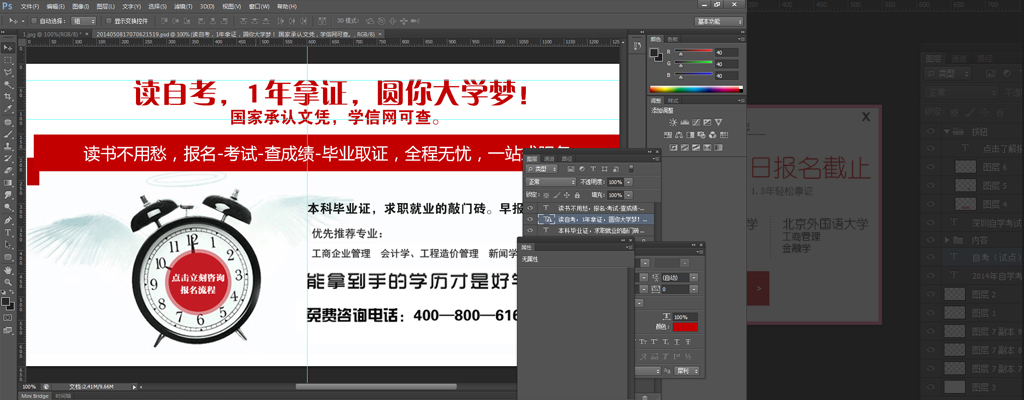Hide the 读自考 text layer via eye icon
Screen dimensions: 1024x400
531,219
